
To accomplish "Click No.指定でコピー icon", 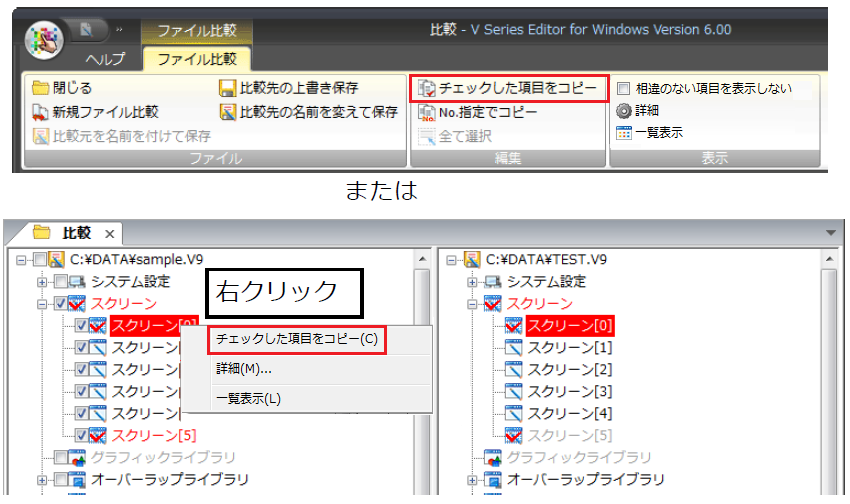I will [x=427, y=112].
